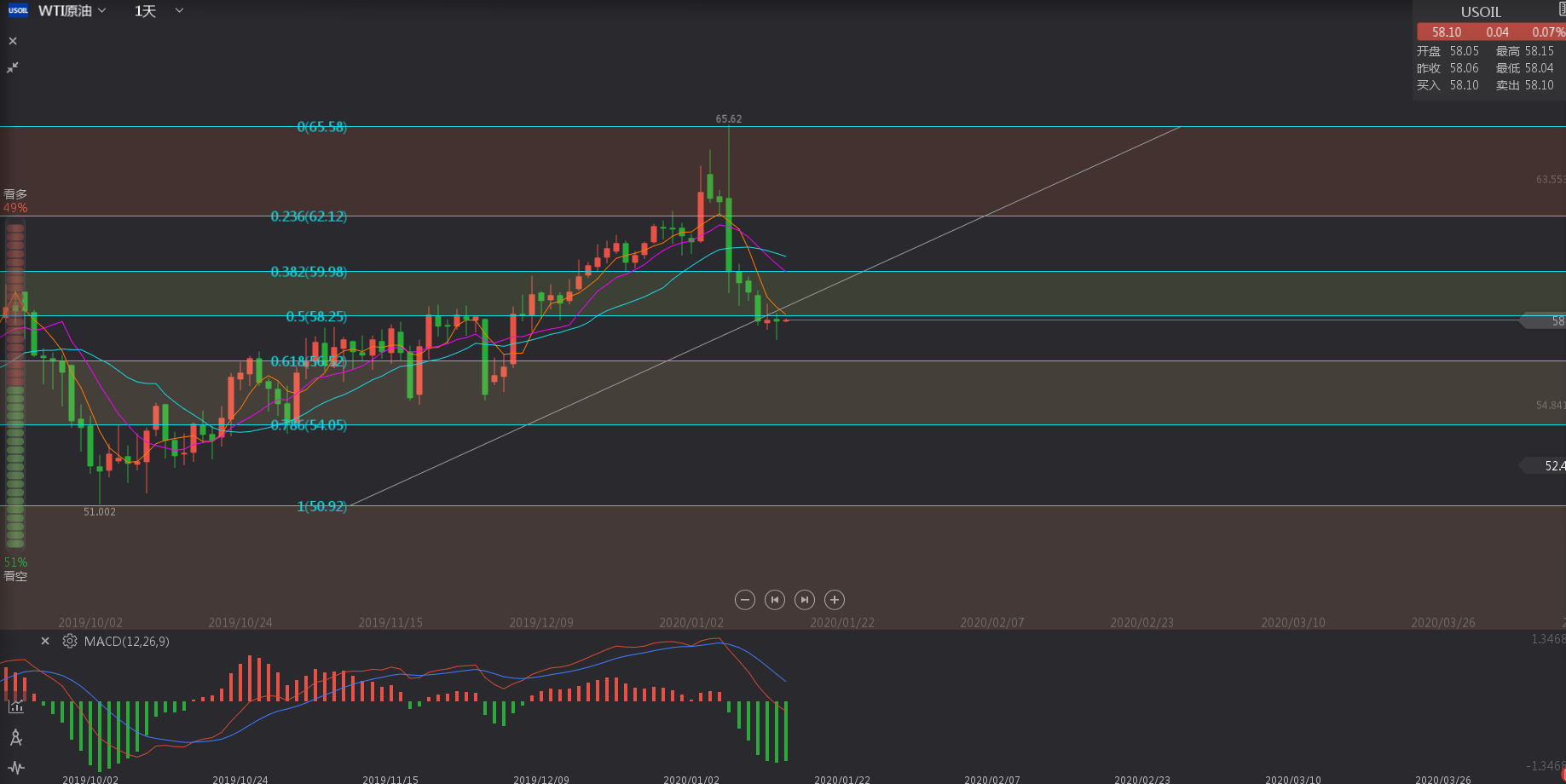Jump to chart start with skip-back button
Image resolution: width=1566 pixels, height=784 pixels.
[775, 600]
